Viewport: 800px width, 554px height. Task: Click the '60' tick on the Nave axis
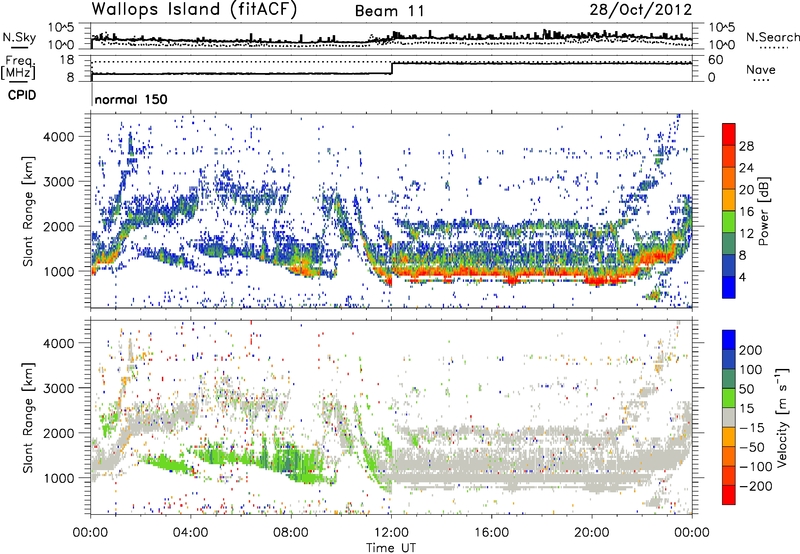pos(715,60)
